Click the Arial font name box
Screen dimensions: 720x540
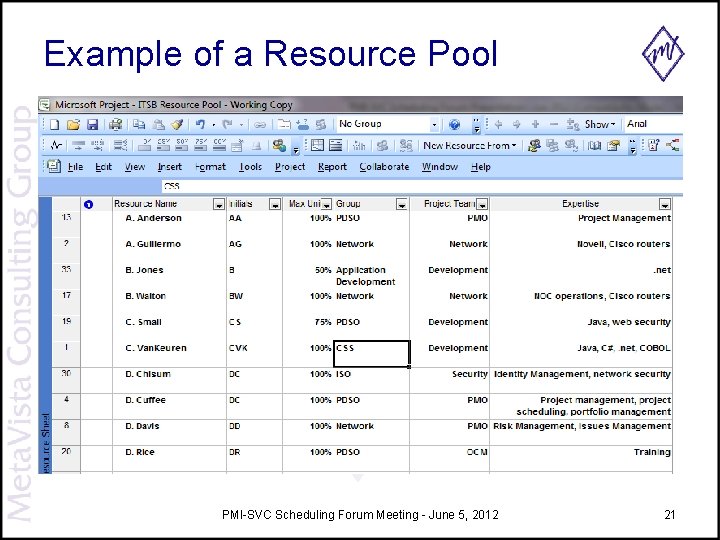(x=653, y=124)
